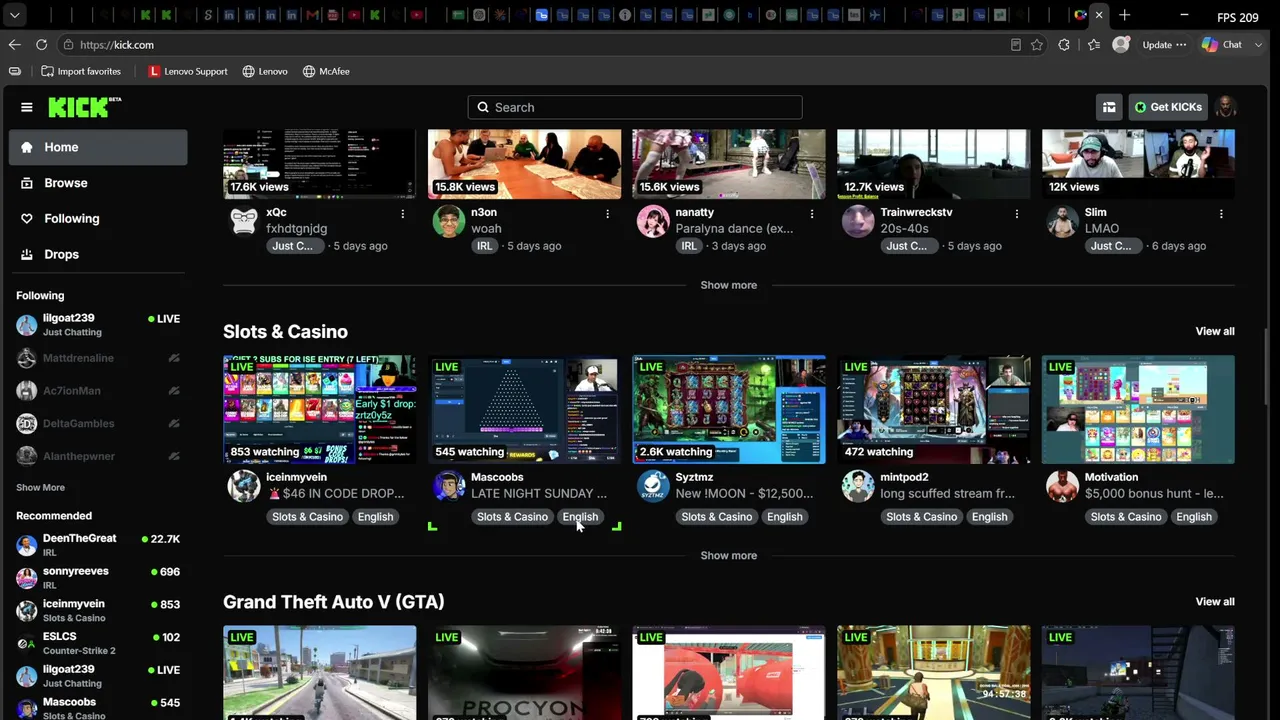
Task: Click the IRL tag under n3on
Action: 484,246
